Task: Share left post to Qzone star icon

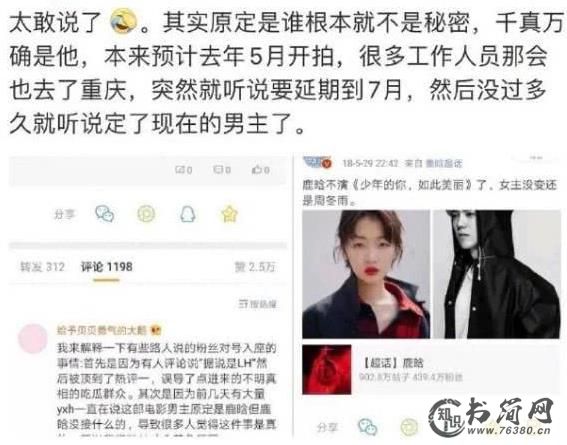Action: point(229,214)
